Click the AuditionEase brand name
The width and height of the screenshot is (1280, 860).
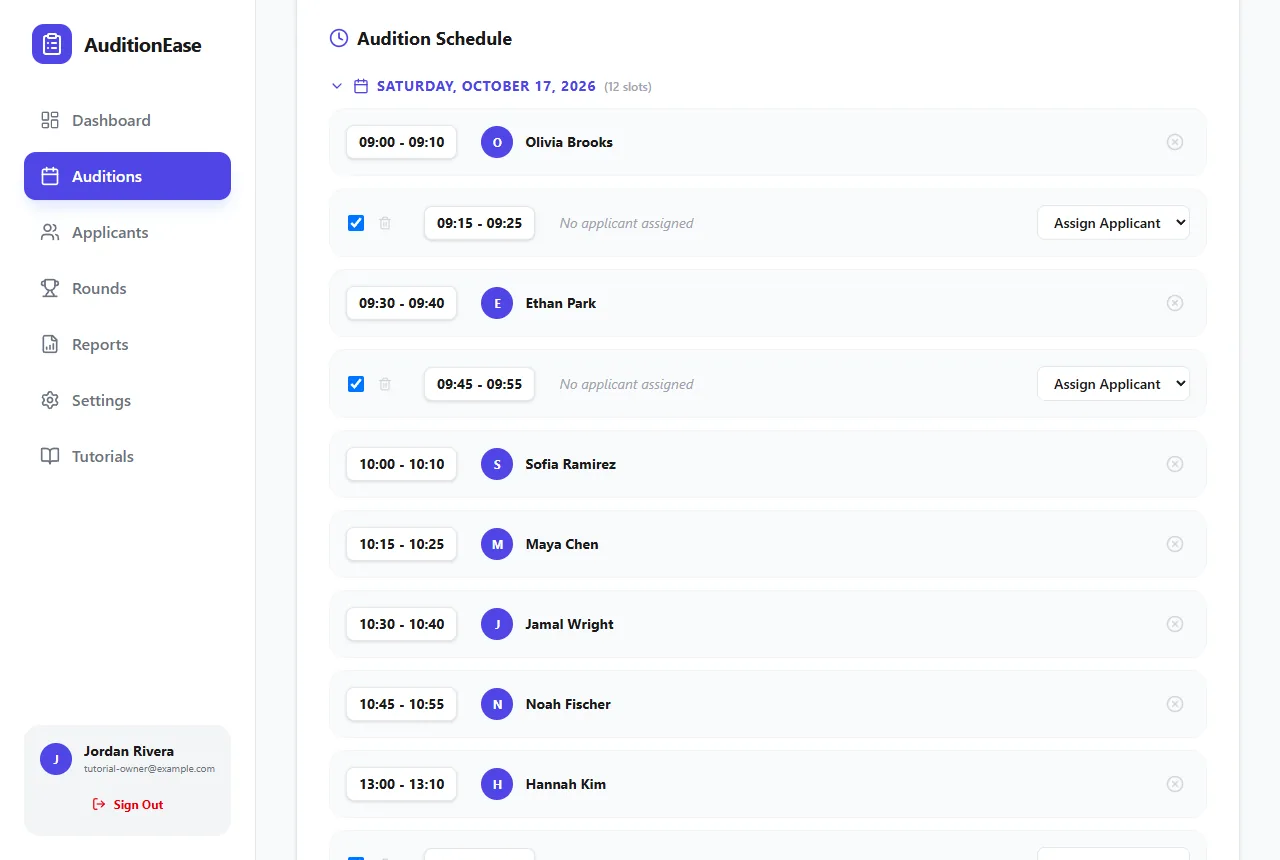click(x=143, y=45)
